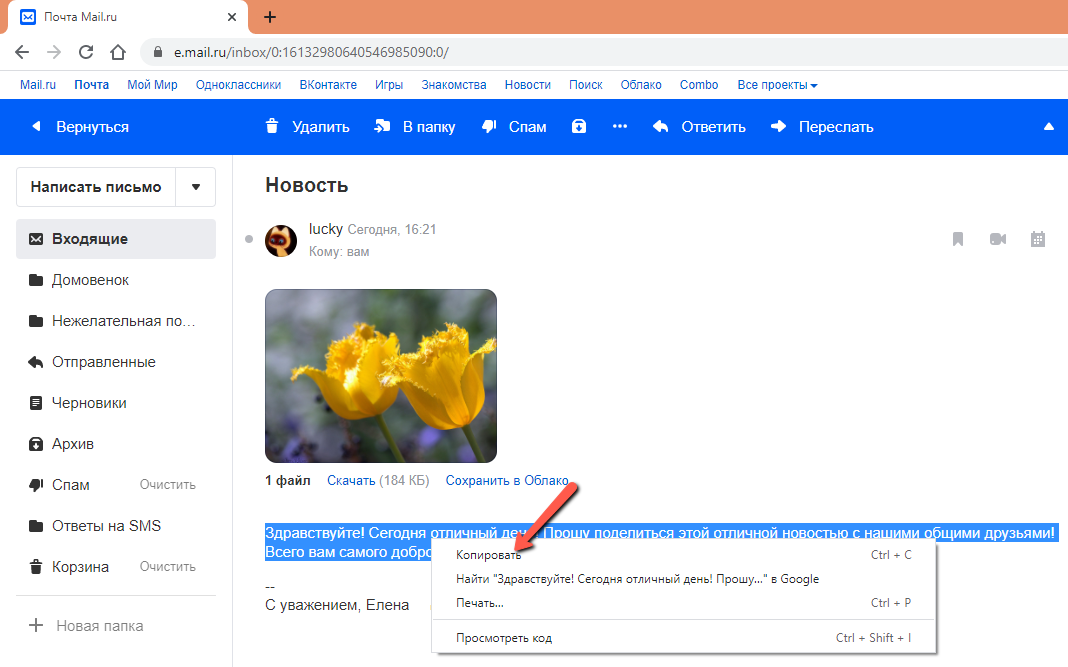Choose Копировать in the context menu
This screenshot has height=667, width=1068.
489,555
